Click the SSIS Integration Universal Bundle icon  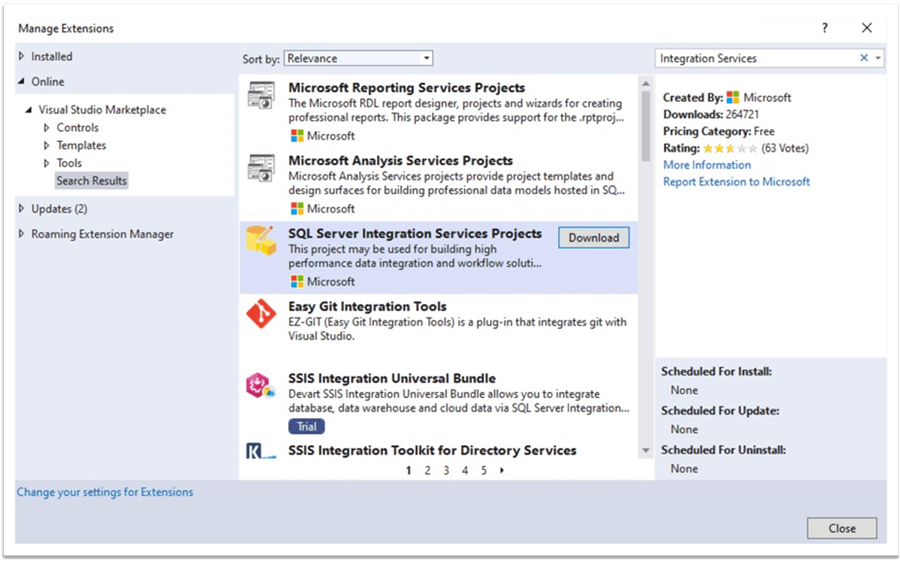261,386
